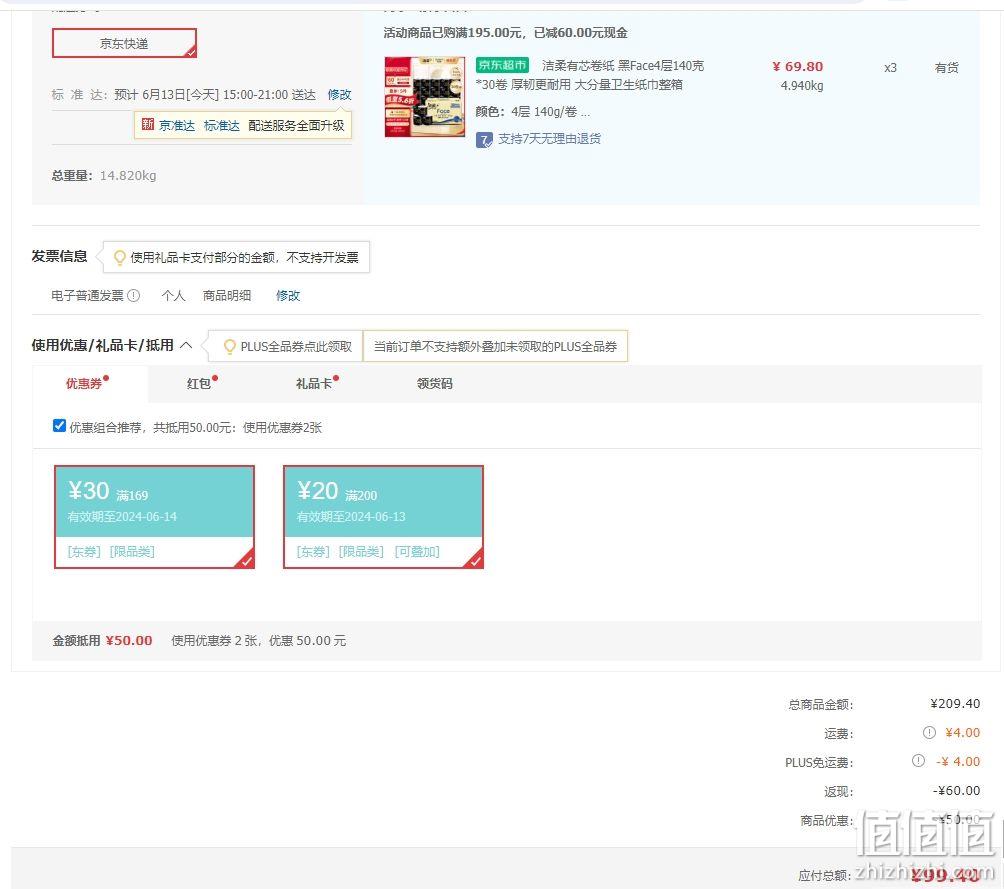Click the 个人 invoice title text
Viewport: 1004px width, 889px height.
tap(173, 295)
